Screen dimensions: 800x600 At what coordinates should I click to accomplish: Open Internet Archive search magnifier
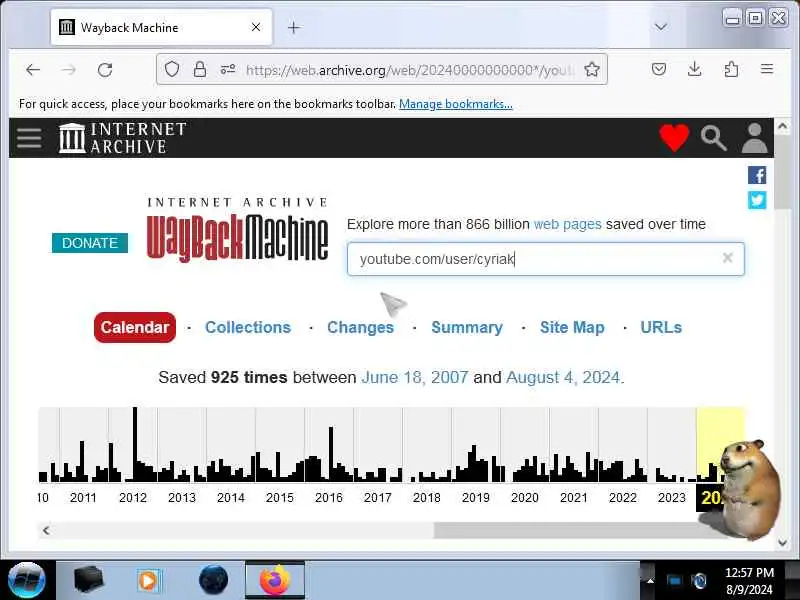coord(713,138)
